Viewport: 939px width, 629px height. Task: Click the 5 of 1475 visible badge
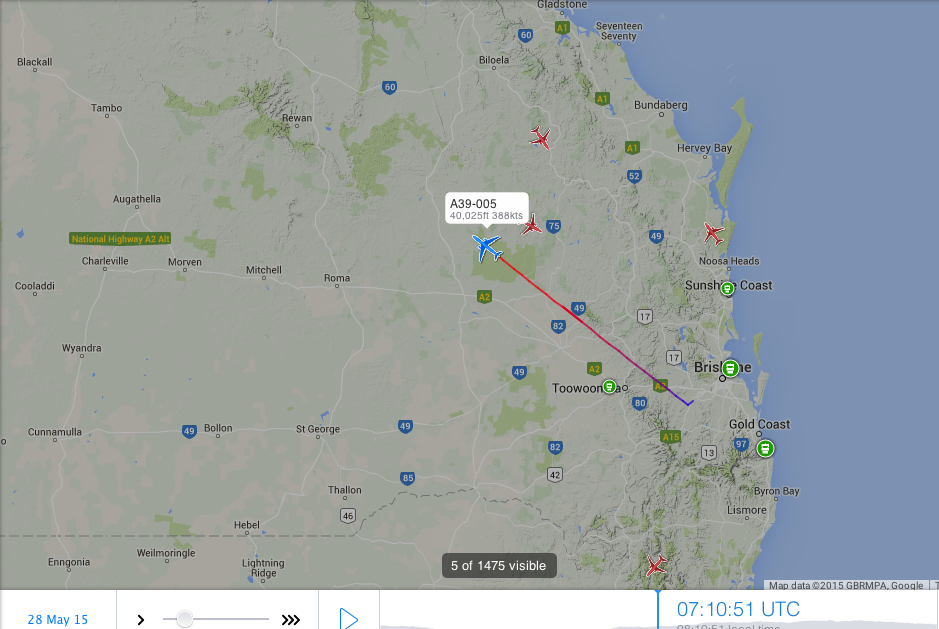(x=499, y=566)
